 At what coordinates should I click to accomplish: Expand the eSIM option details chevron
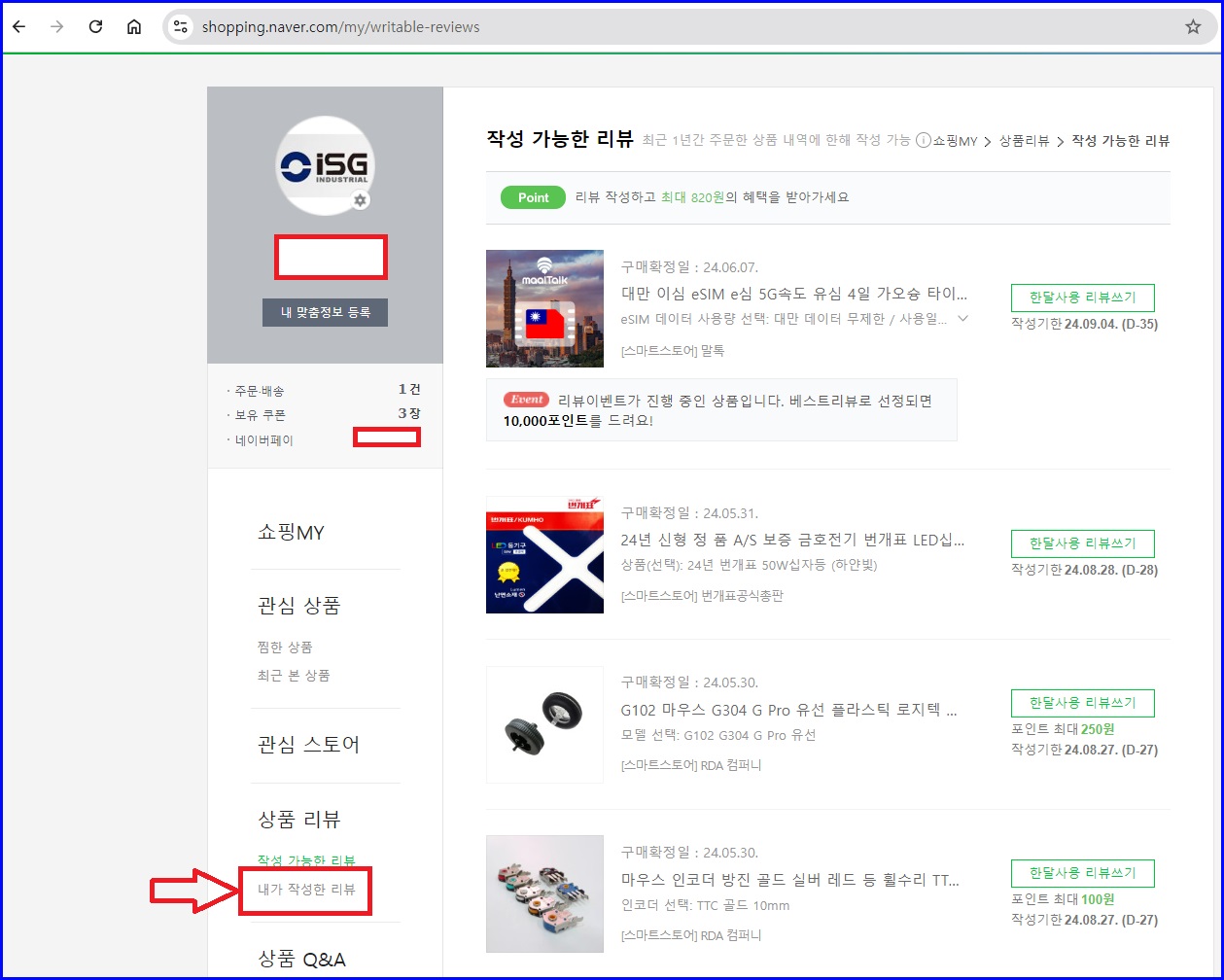point(962,318)
